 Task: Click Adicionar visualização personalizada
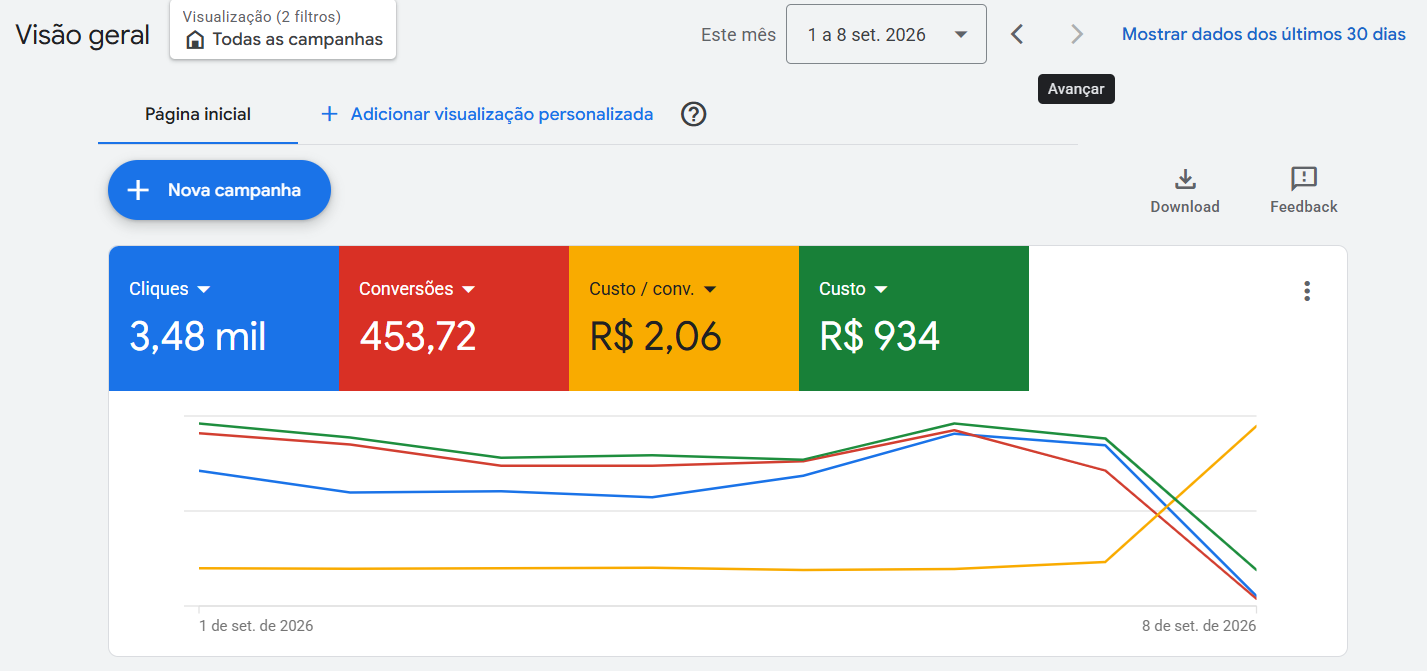tap(502, 114)
